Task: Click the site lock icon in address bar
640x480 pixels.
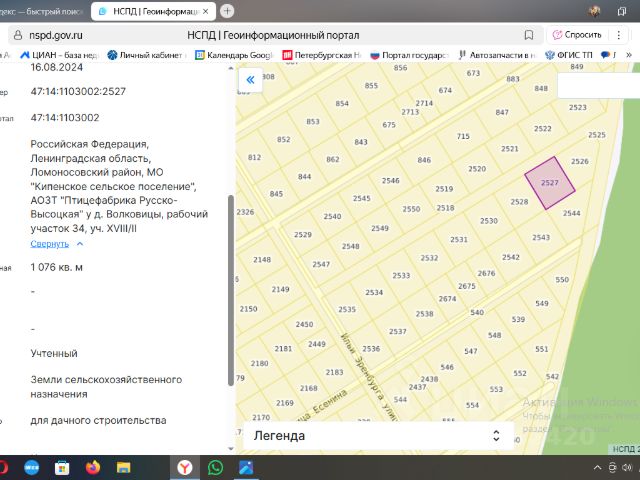Action: point(18,35)
